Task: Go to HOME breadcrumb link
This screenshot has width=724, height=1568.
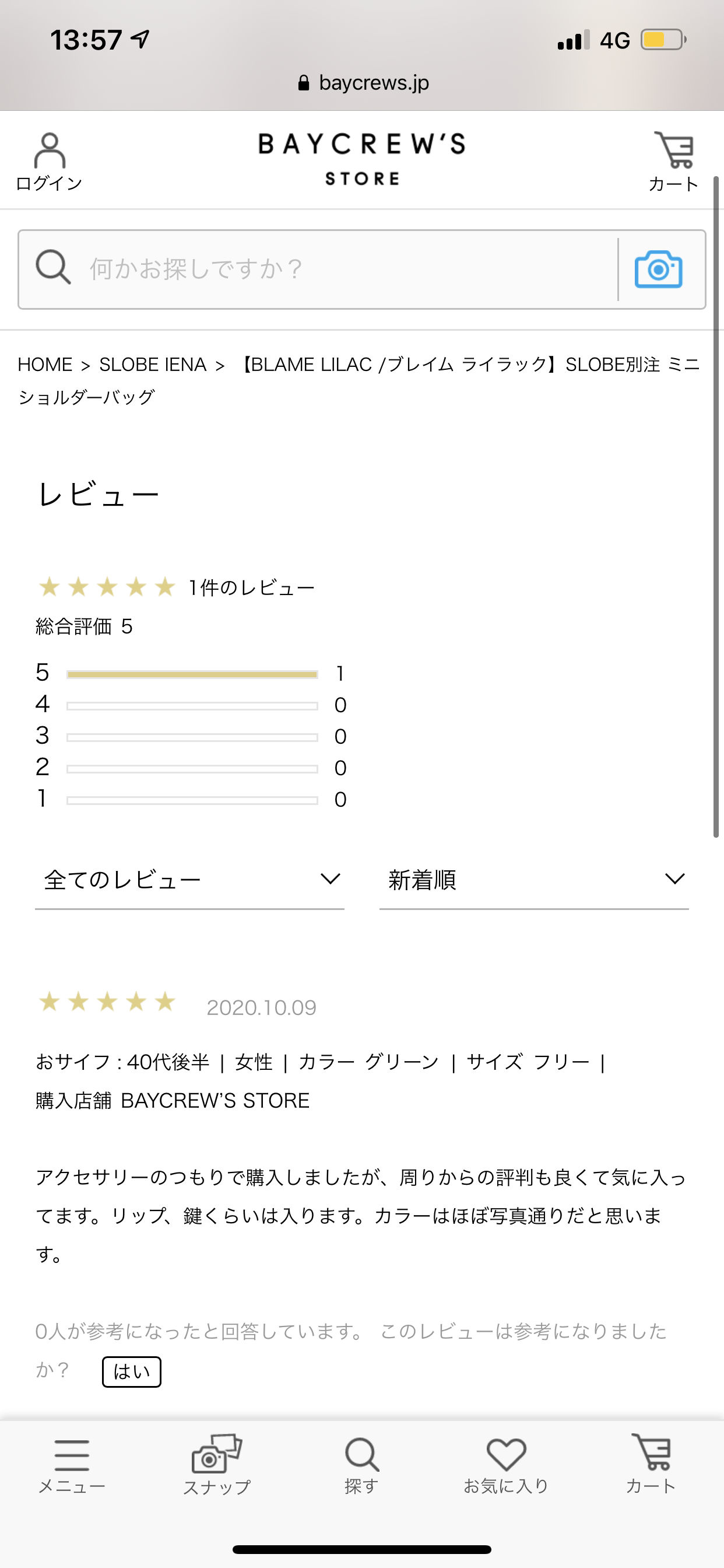Action: (45, 365)
